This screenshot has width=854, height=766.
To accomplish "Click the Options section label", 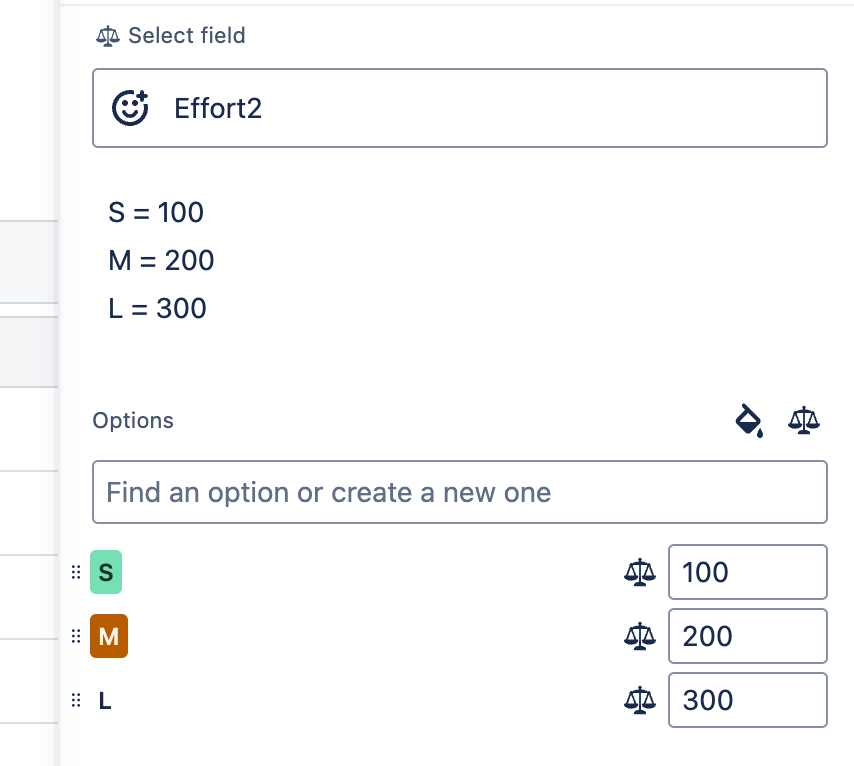I will [133, 421].
